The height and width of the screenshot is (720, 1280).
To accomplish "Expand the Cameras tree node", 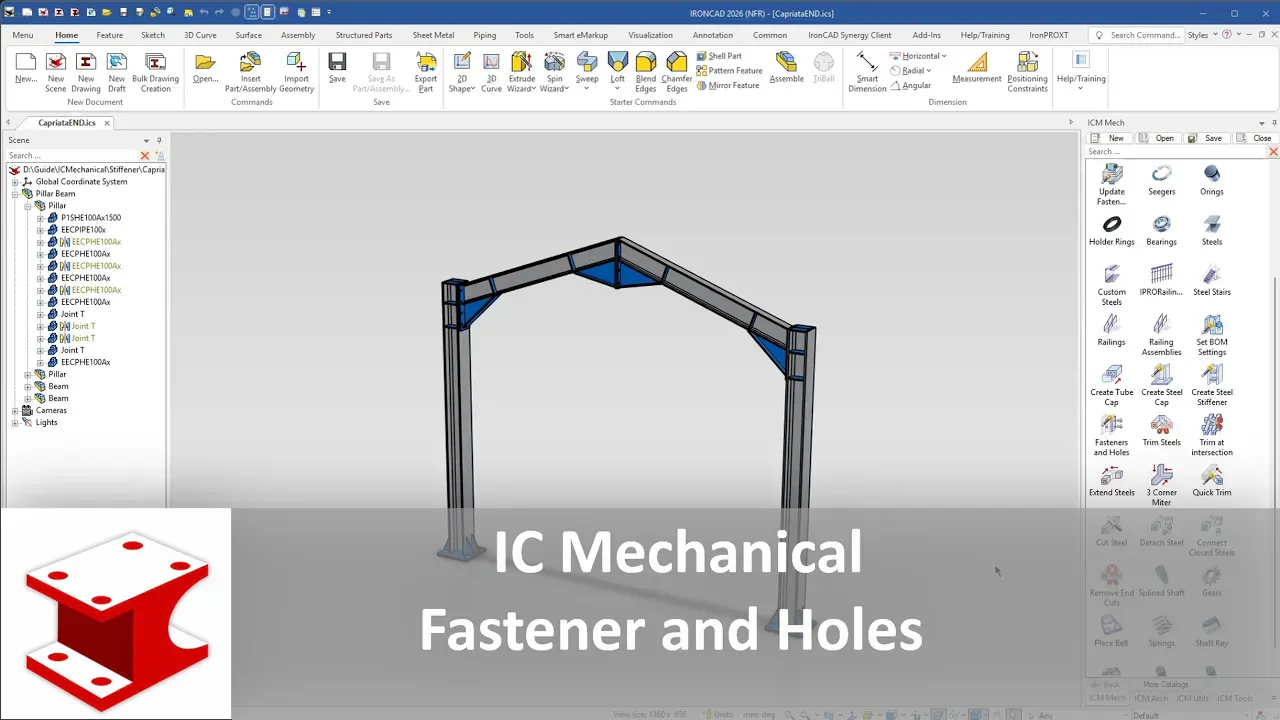I will point(15,410).
